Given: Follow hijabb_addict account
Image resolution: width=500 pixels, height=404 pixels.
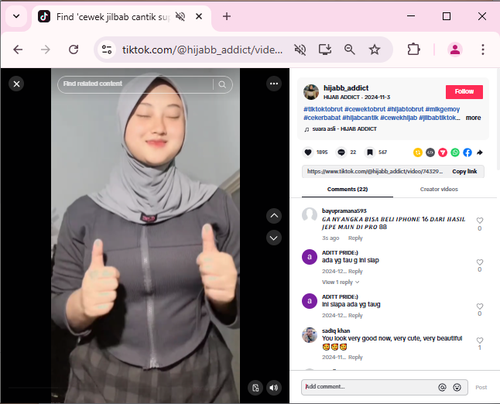Looking at the screenshot, I should tap(464, 92).
